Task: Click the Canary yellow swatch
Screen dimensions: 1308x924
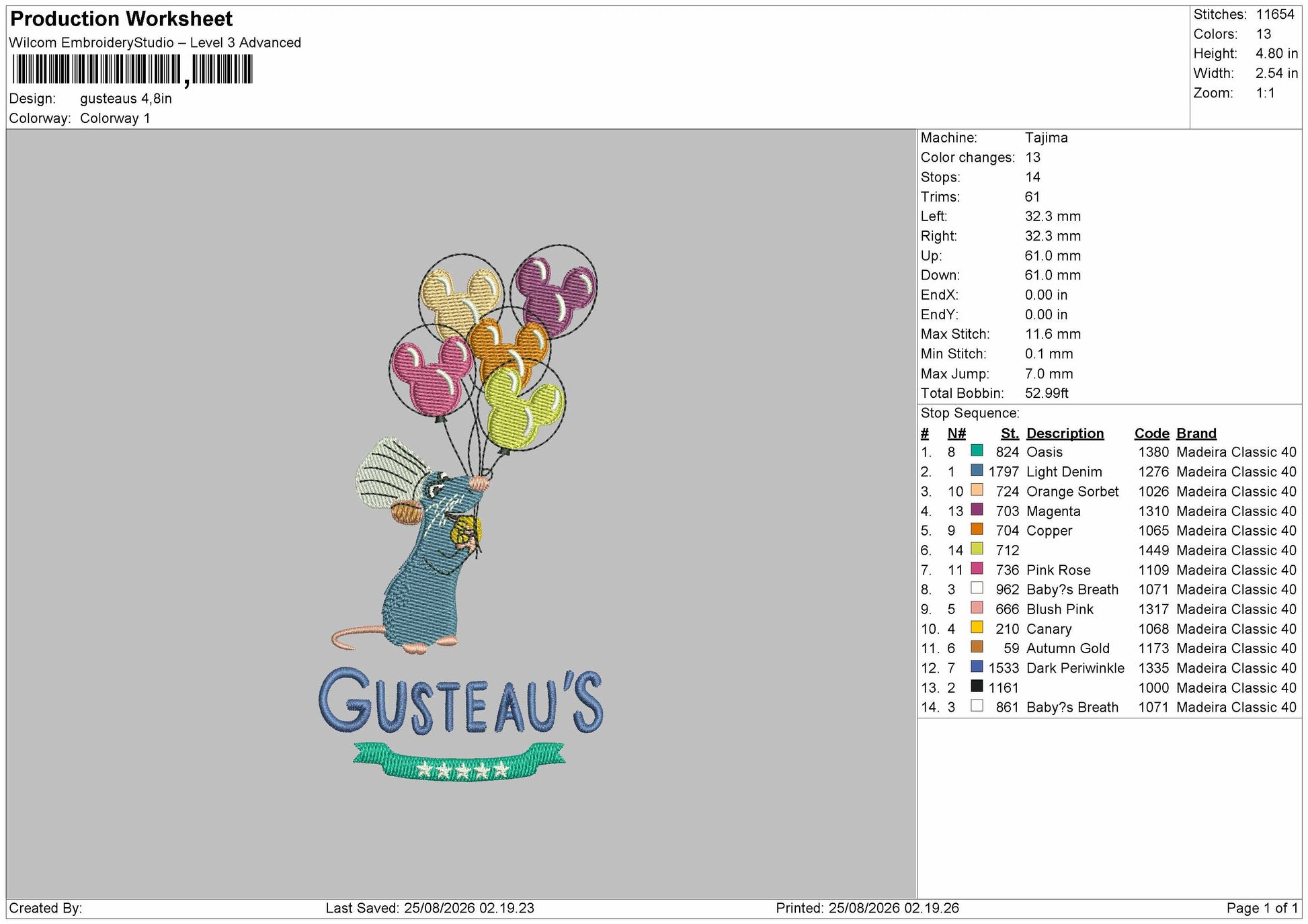Action: (977, 628)
